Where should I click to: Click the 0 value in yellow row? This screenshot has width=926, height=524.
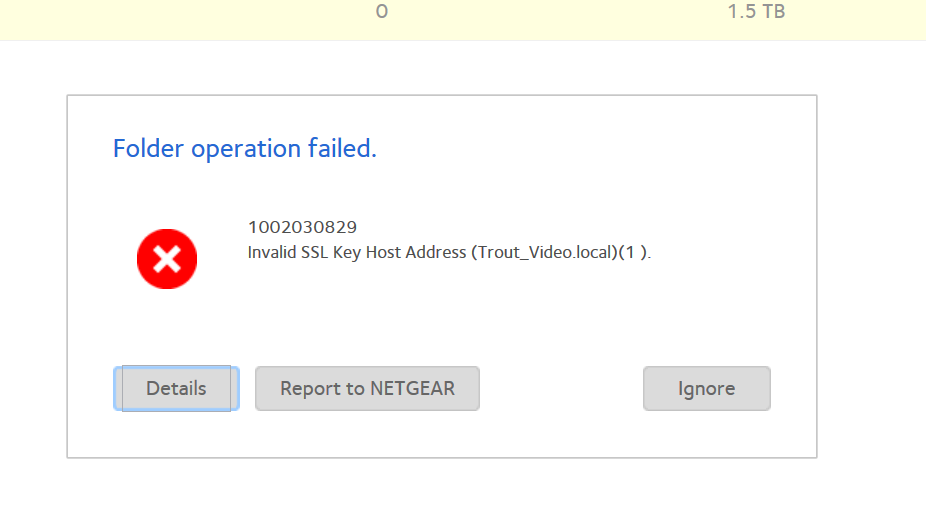[382, 13]
